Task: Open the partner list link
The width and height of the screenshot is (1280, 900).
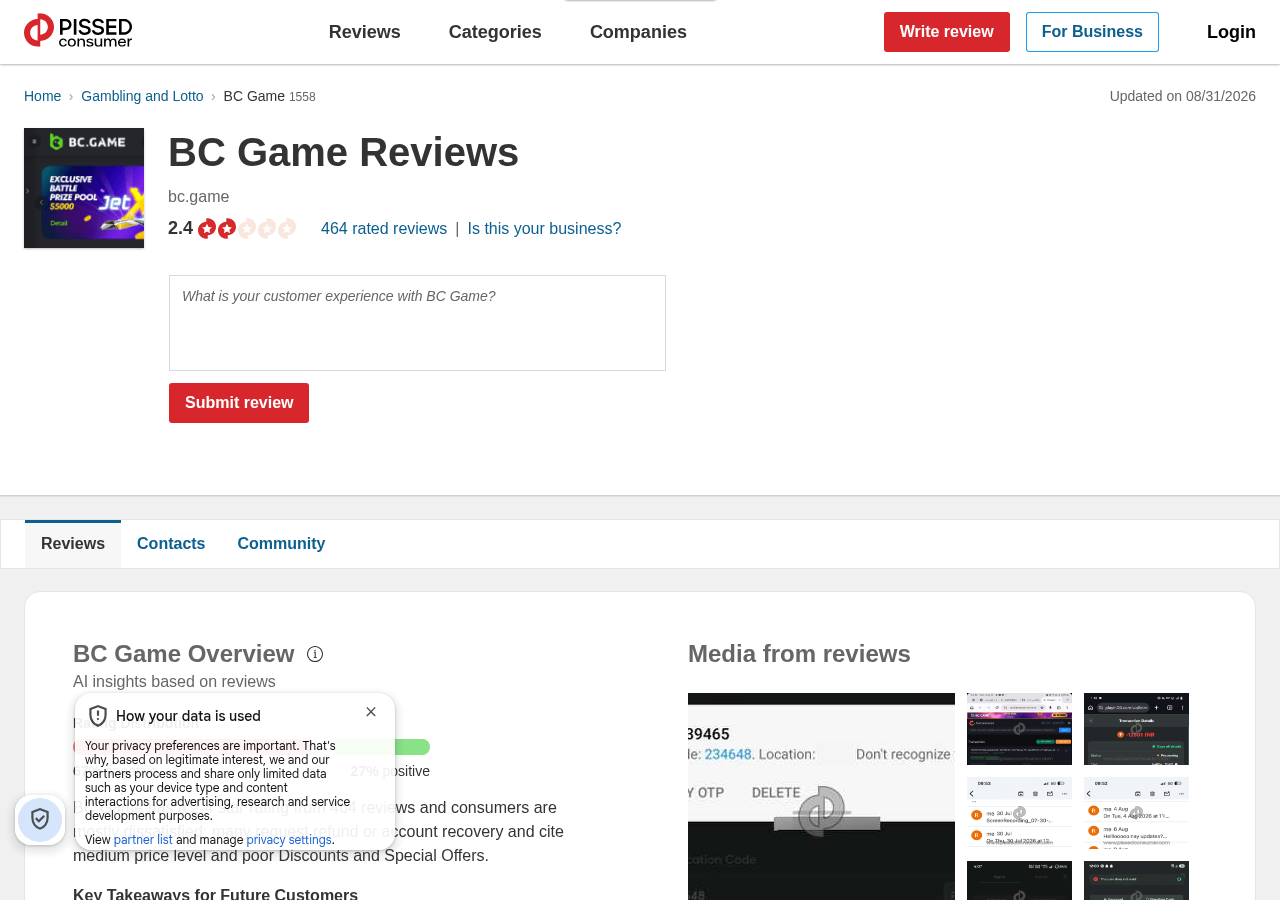Action: (143, 840)
